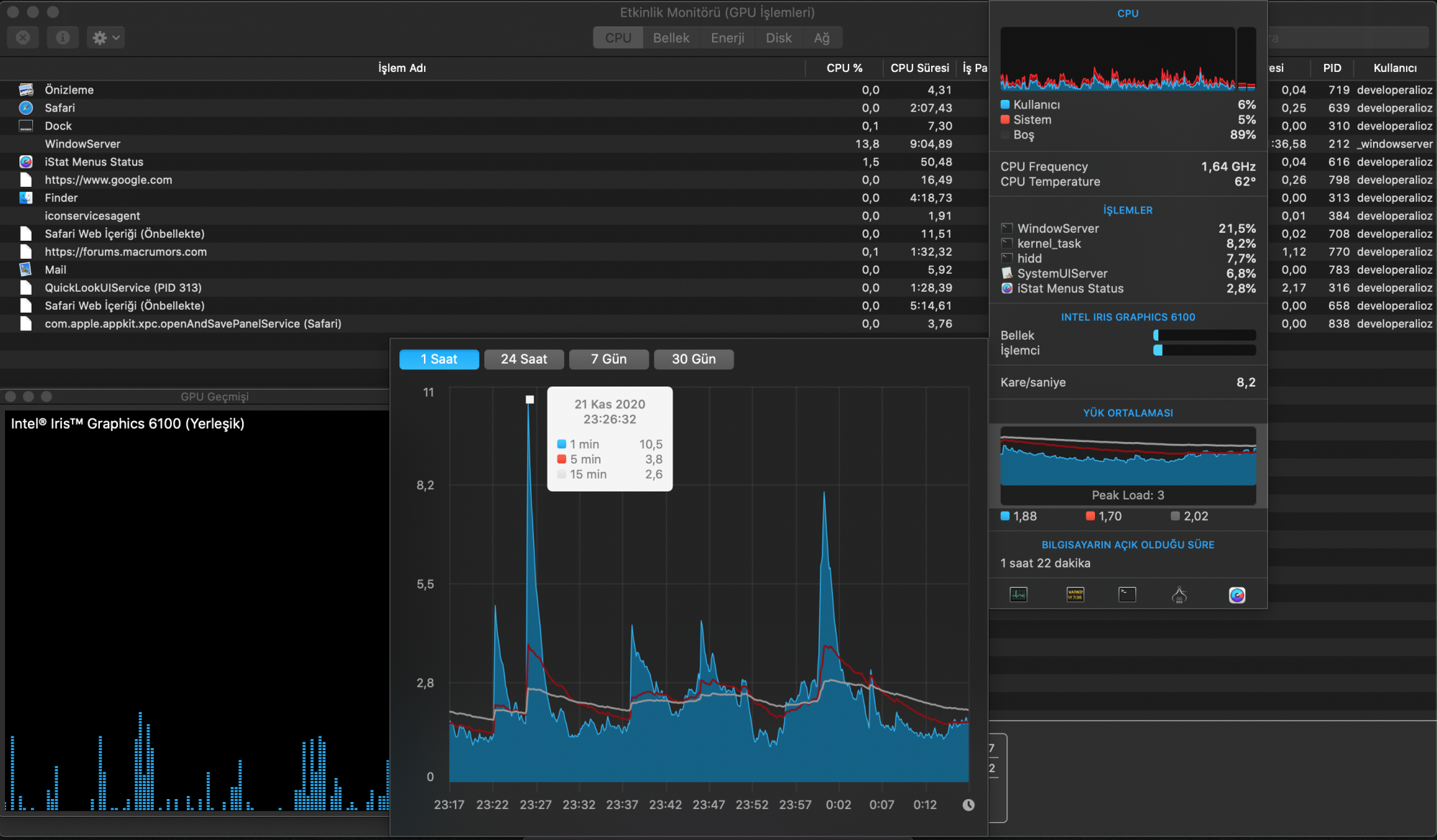Sort by the İşlem Adı column header
This screenshot has width=1437, height=840.
point(402,68)
